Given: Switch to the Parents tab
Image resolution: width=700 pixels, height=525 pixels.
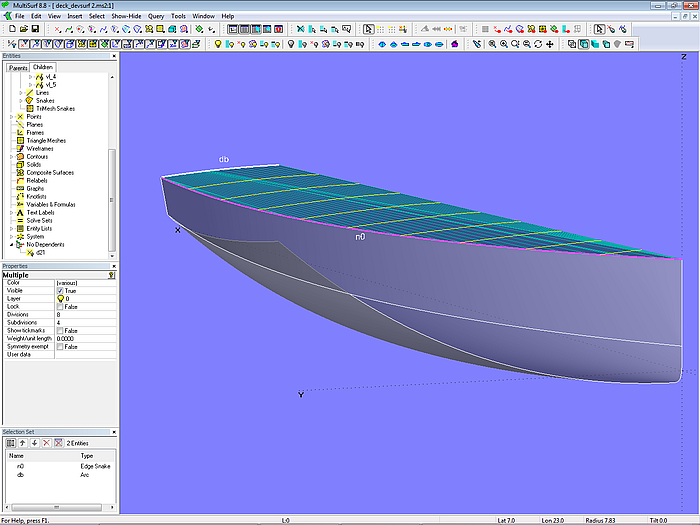Looking at the screenshot, I should pos(18,68).
